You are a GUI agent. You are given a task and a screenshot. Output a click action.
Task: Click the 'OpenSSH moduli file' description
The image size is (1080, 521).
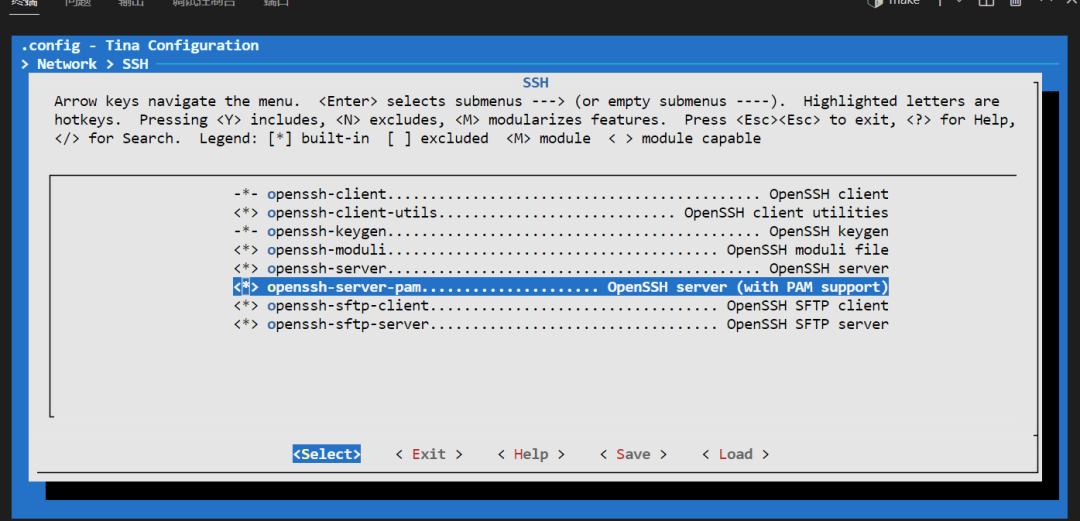[x=807, y=249]
